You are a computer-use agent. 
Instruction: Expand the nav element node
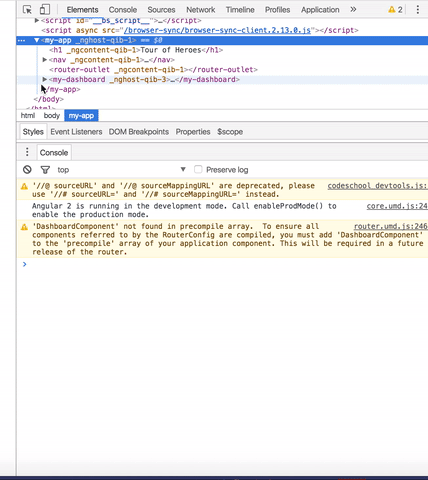pyautogui.click(x=45, y=60)
